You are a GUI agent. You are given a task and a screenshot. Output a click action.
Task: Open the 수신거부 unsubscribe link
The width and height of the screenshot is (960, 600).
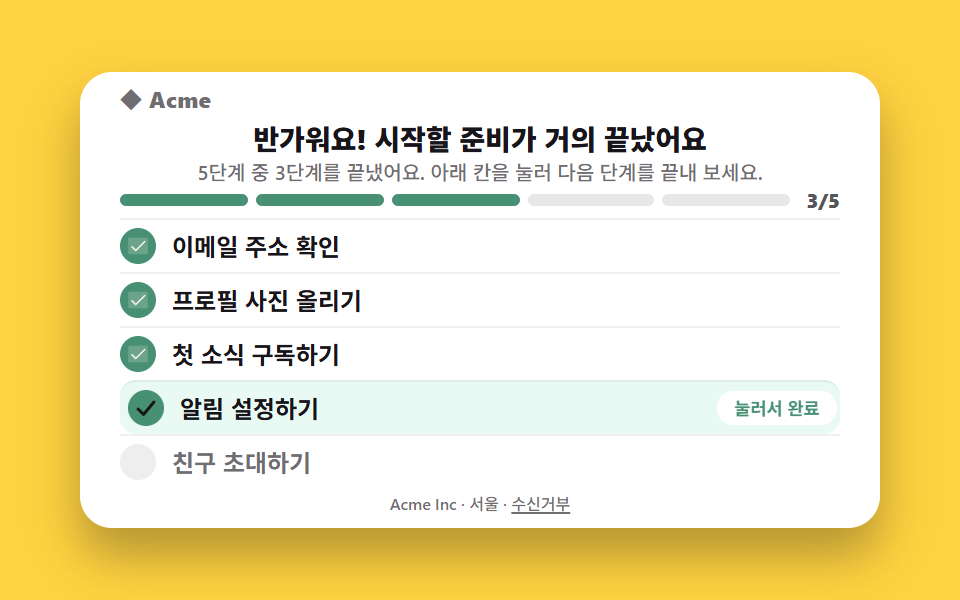click(541, 504)
